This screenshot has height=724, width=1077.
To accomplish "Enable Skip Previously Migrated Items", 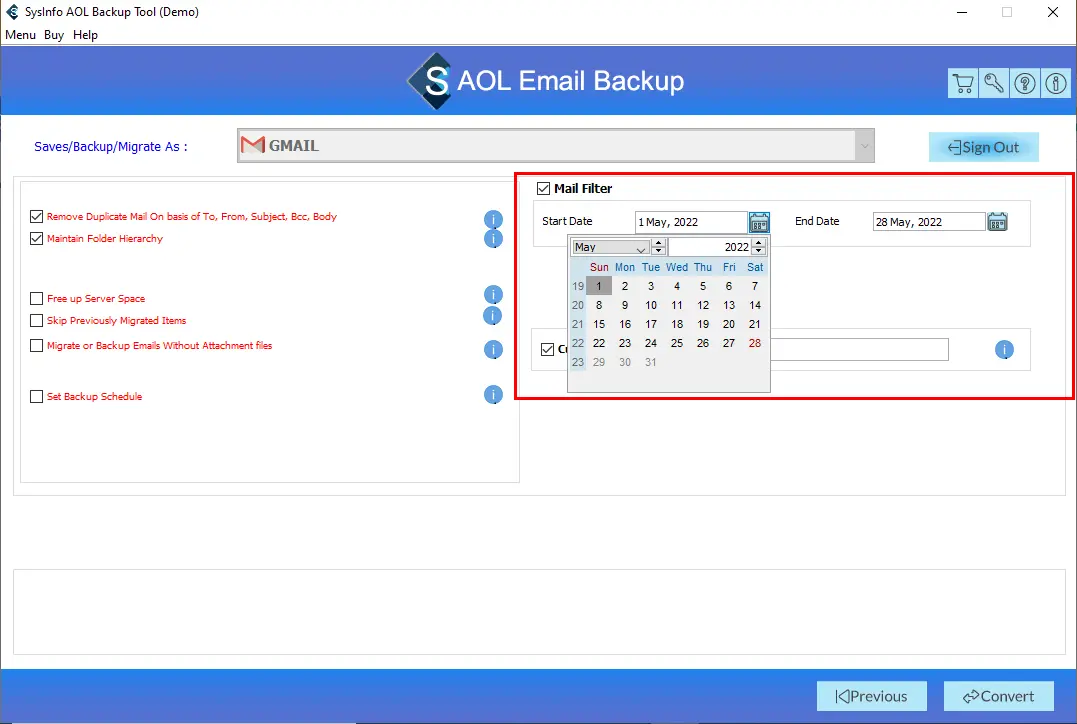I will pyautogui.click(x=36, y=320).
